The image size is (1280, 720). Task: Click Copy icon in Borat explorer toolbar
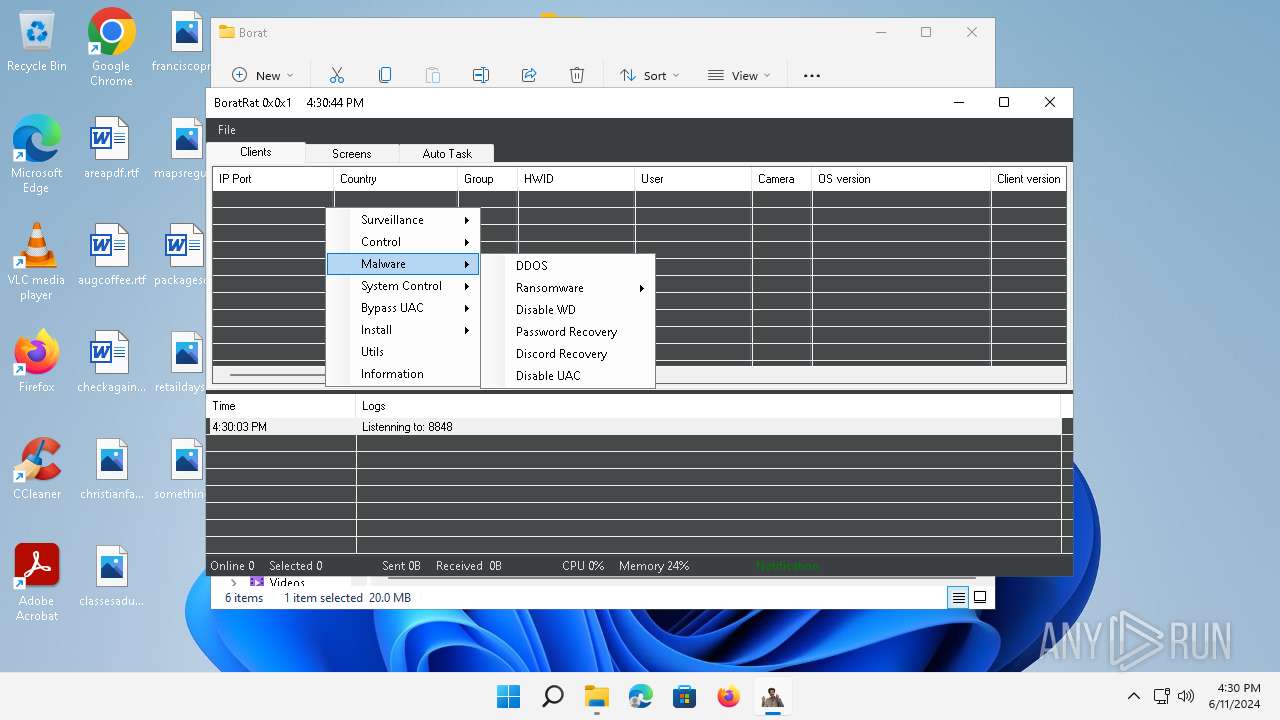(x=385, y=75)
